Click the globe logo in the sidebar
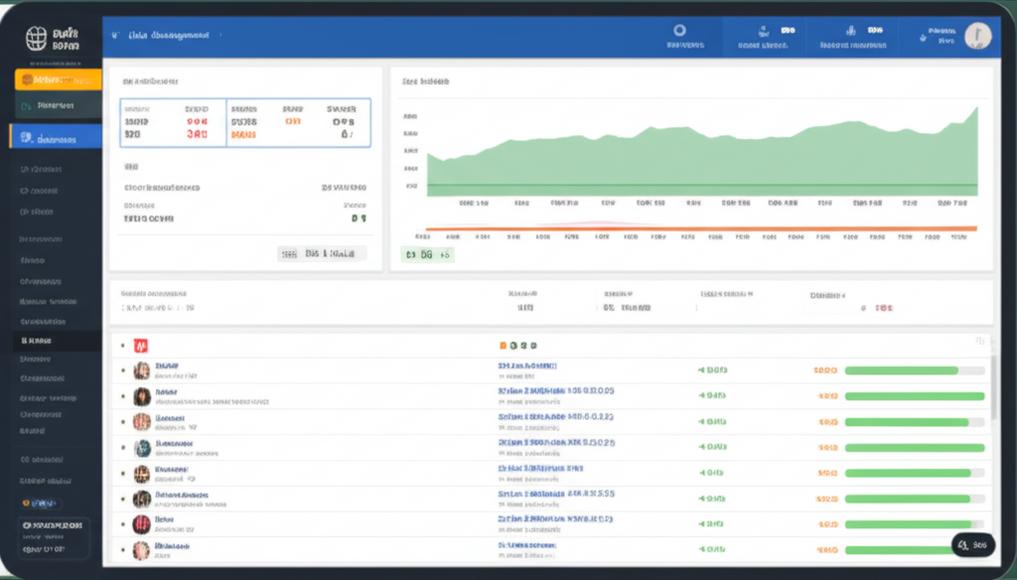The image size is (1017, 580). tap(36, 38)
